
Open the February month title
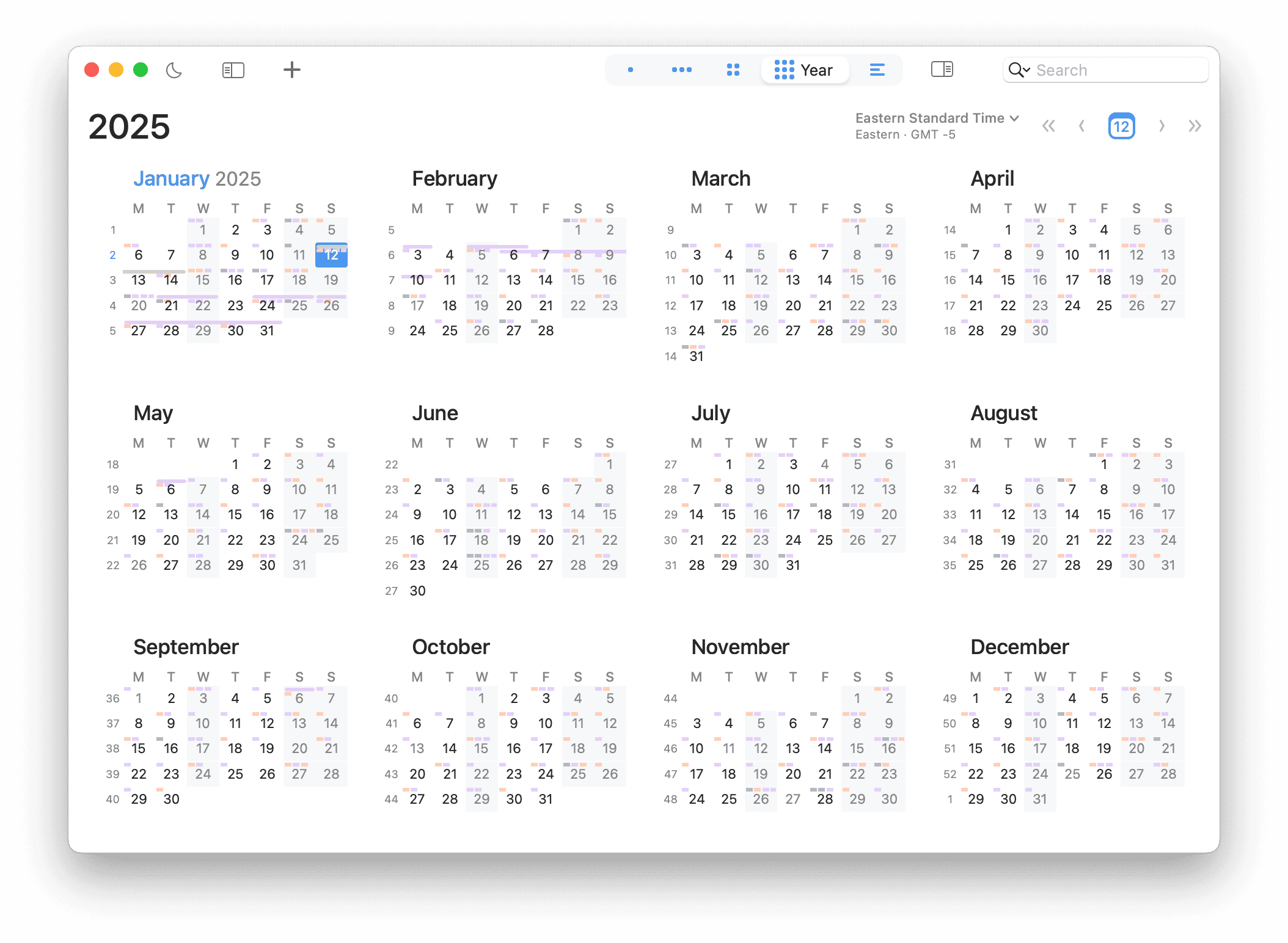pyautogui.click(x=455, y=179)
